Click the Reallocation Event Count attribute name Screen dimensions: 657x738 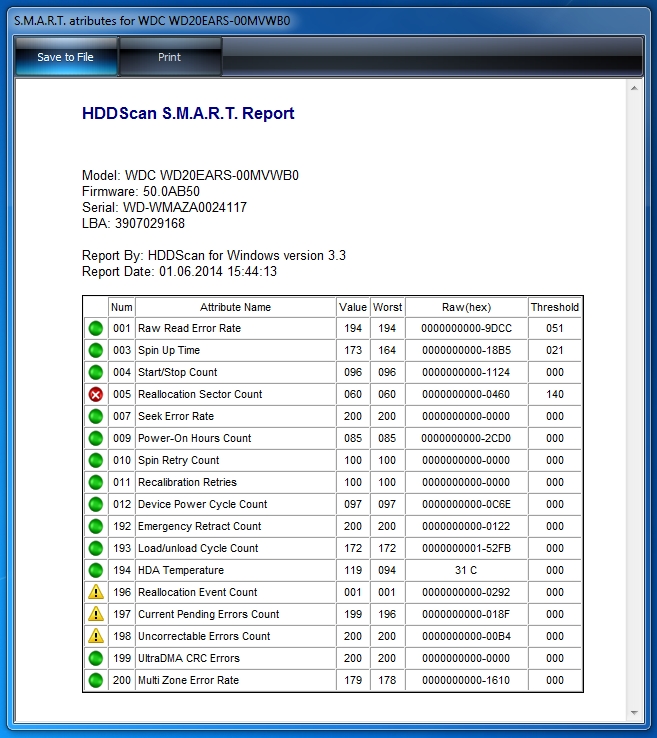pos(198,592)
